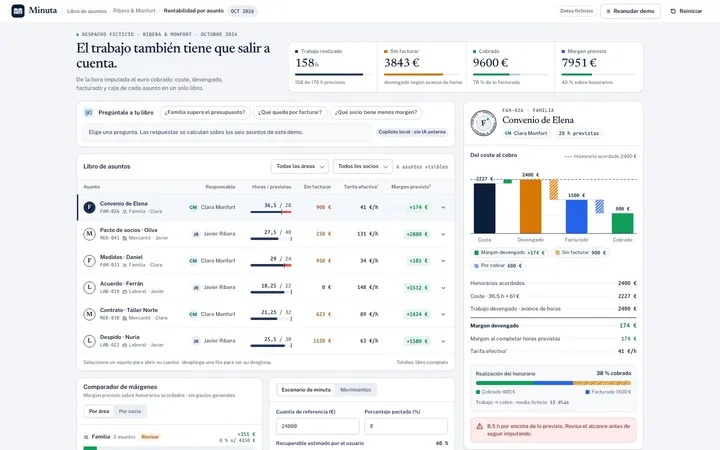Click the Revisar tag next to Familia
The height and width of the screenshot is (450, 720).
150,437
